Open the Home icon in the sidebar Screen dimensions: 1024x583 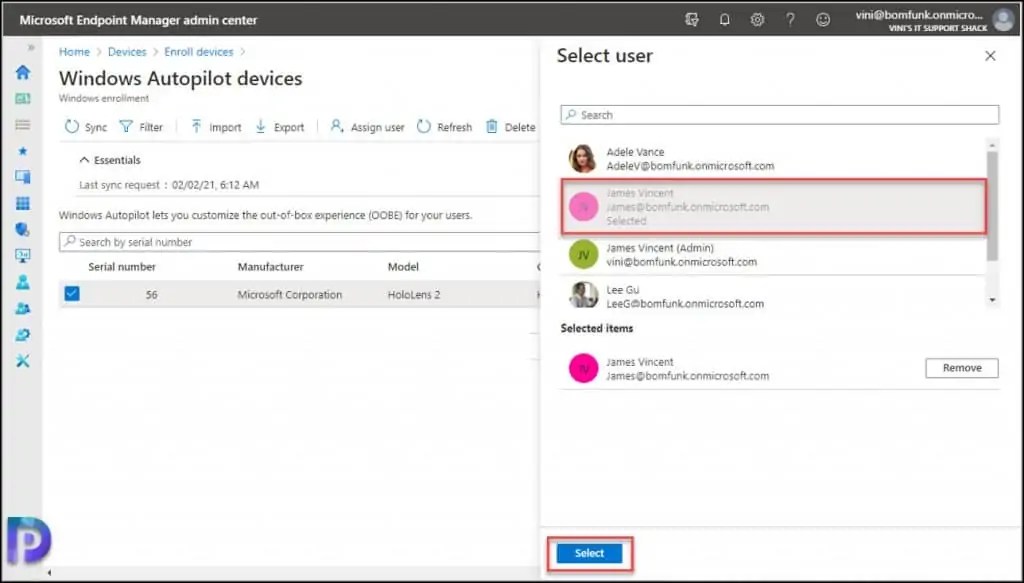[24, 72]
